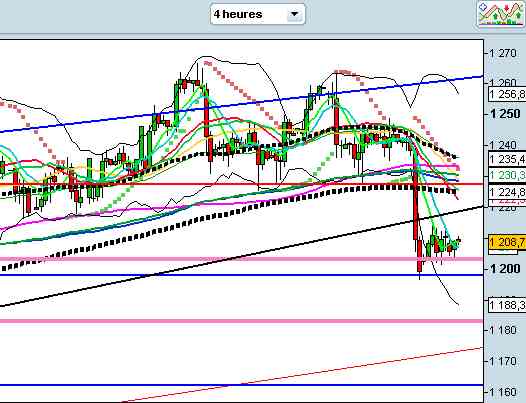The width and height of the screenshot is (526, 403).
Task: Select the yellow 1 208,7 current price label
Action: 507,242
